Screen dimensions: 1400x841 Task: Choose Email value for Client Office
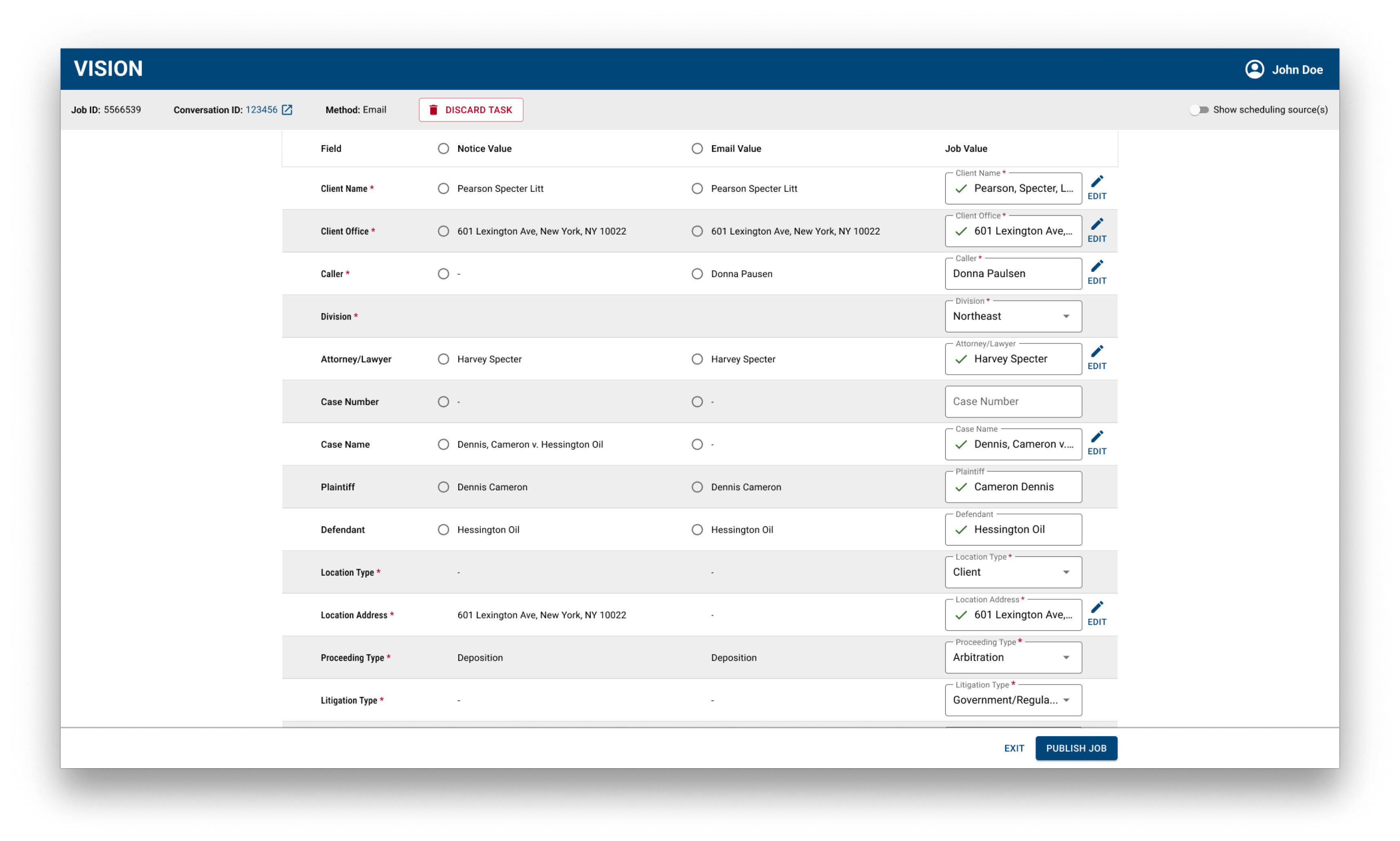click(697, 231)
